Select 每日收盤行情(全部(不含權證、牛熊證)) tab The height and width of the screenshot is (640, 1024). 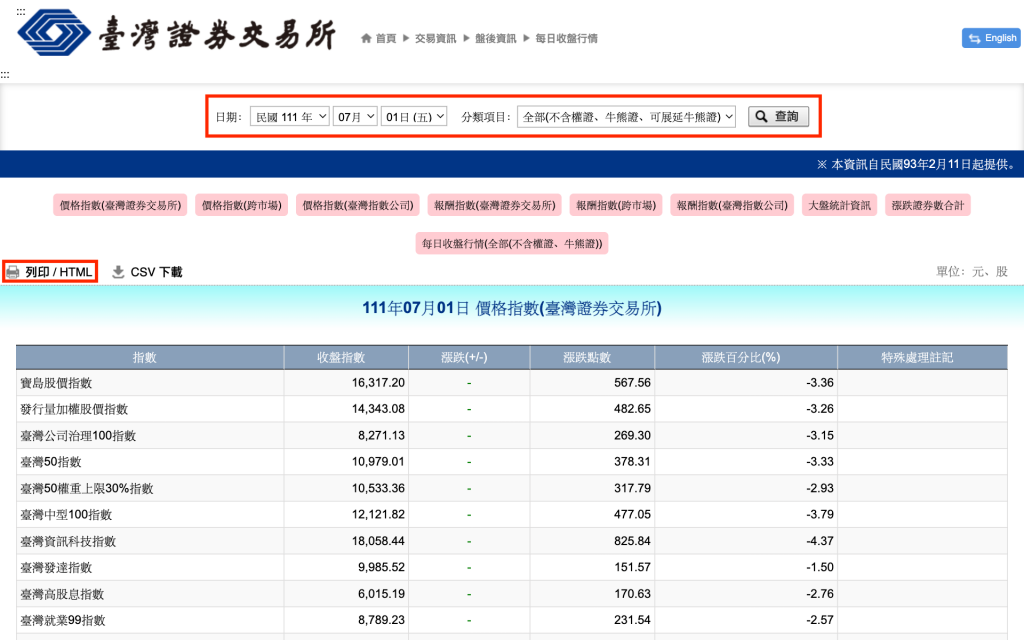tap(512, 243)
